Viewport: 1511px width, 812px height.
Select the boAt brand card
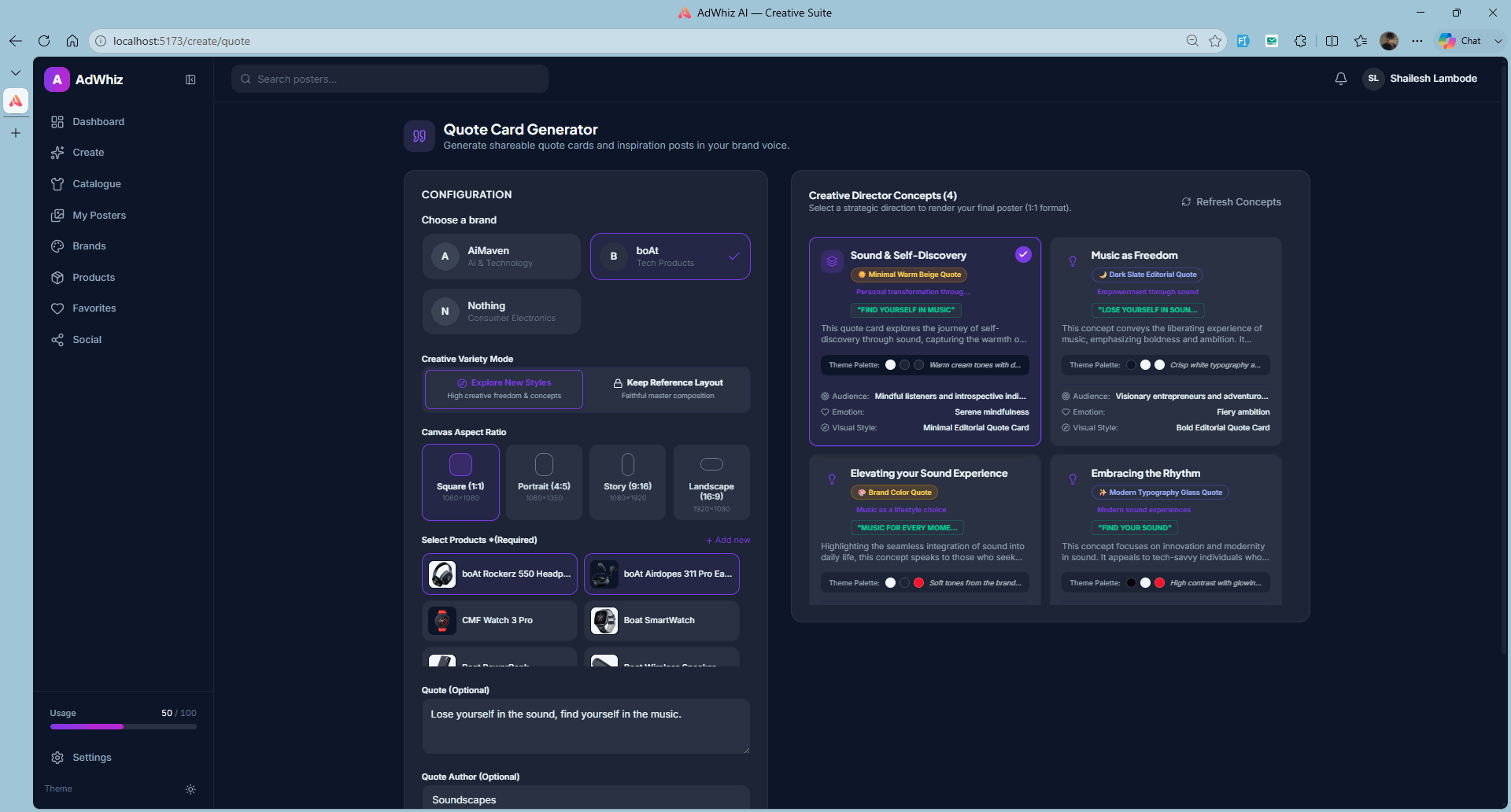(670, 257)
